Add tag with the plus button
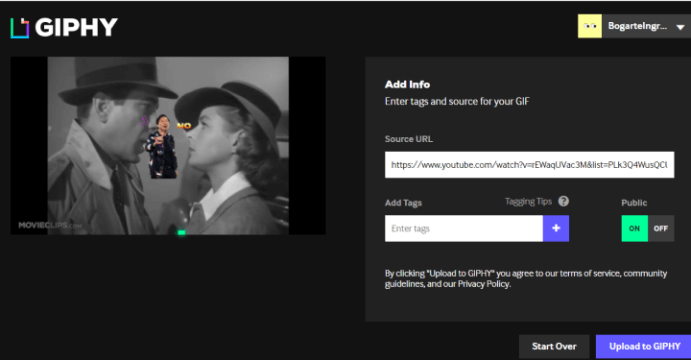This screenshot has width=691, height=360. coord(556,228)
